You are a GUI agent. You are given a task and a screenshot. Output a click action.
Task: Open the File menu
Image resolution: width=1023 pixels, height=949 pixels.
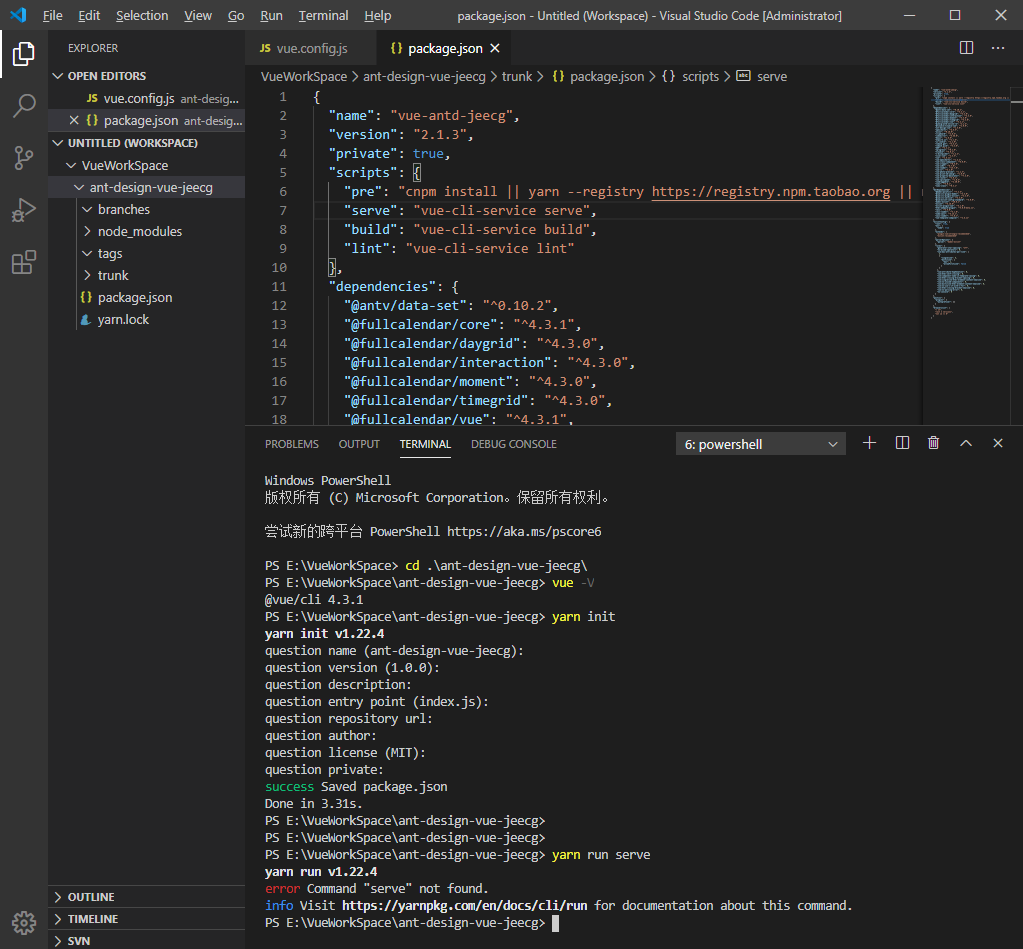53,16
